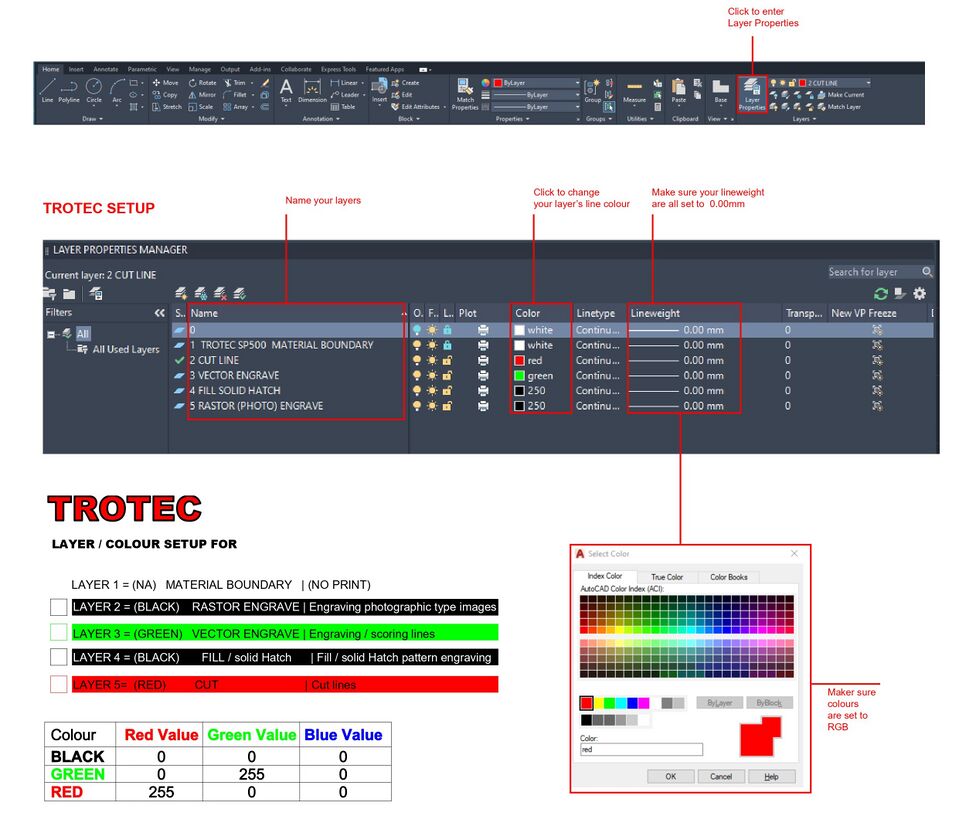Click the Move tool
The height and width of the screenshot is (816, 959).
[x=166, y=83]
